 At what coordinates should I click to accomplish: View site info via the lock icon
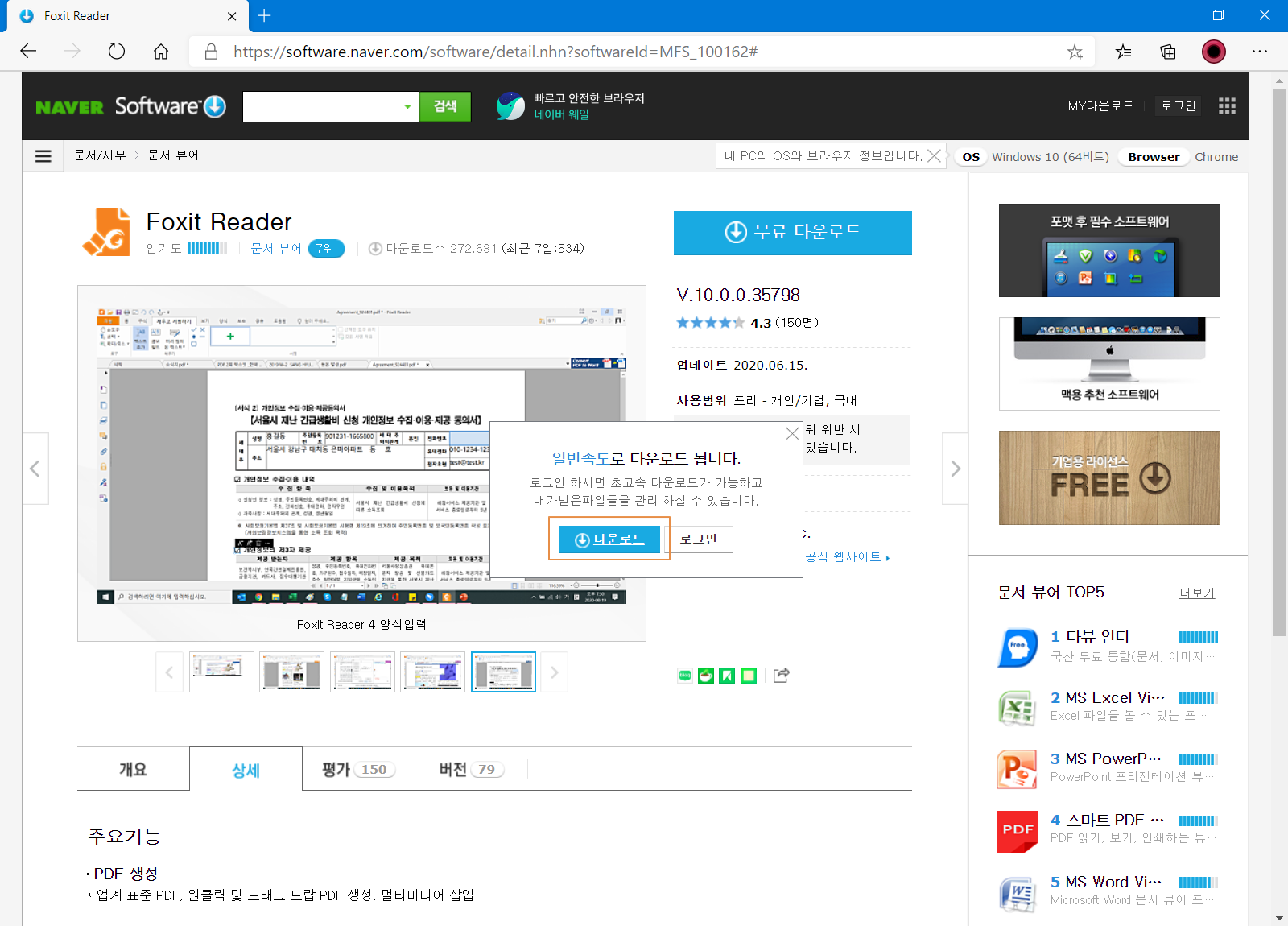pos(211,52)
